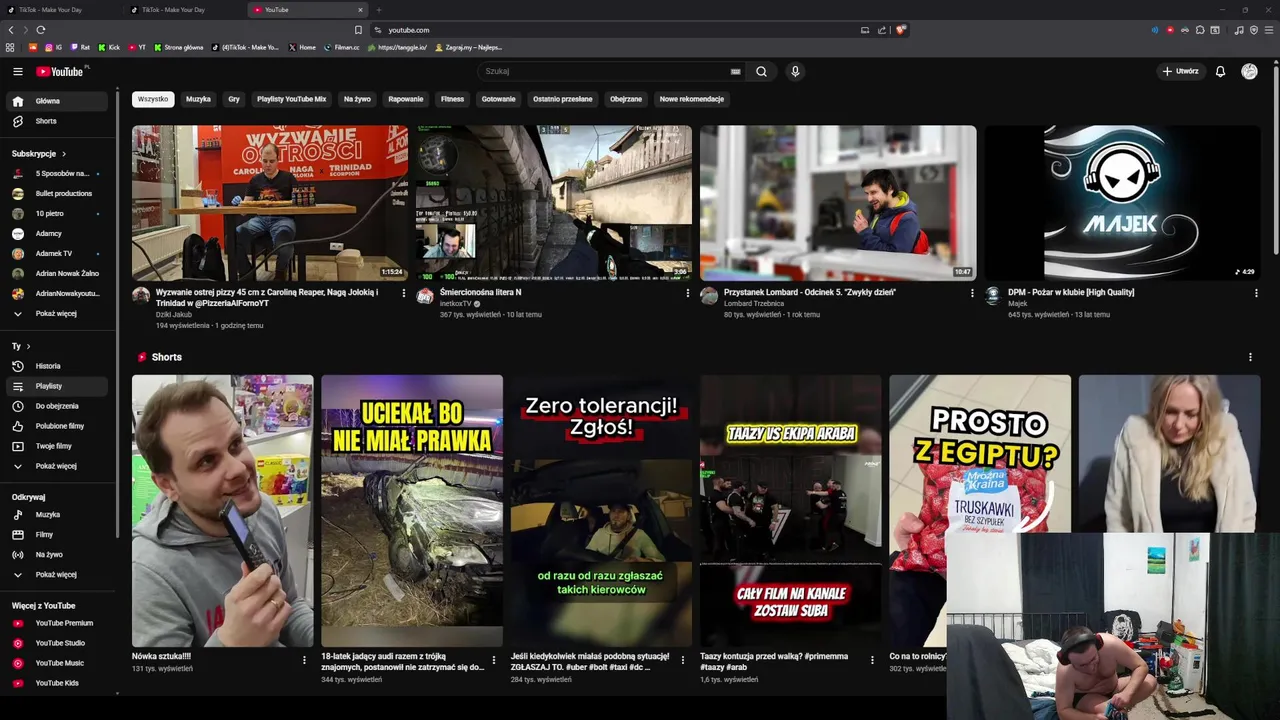Open options for Taazy kontuzja short
1280x720 pixels.
pyautogui.click(x=873, y=660)
